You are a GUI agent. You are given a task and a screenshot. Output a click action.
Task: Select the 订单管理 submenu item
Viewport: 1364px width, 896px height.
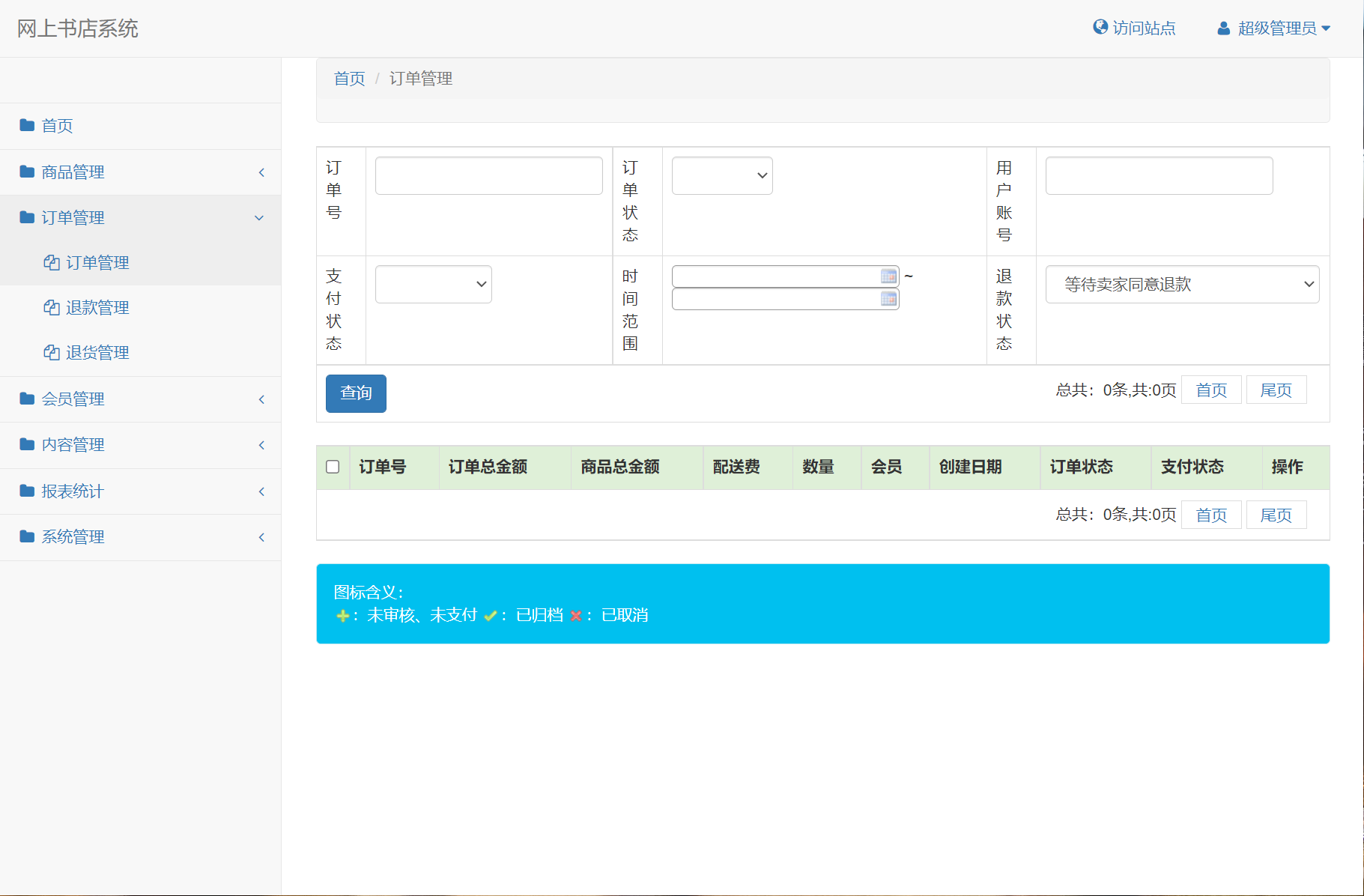(x=97, y=262)
